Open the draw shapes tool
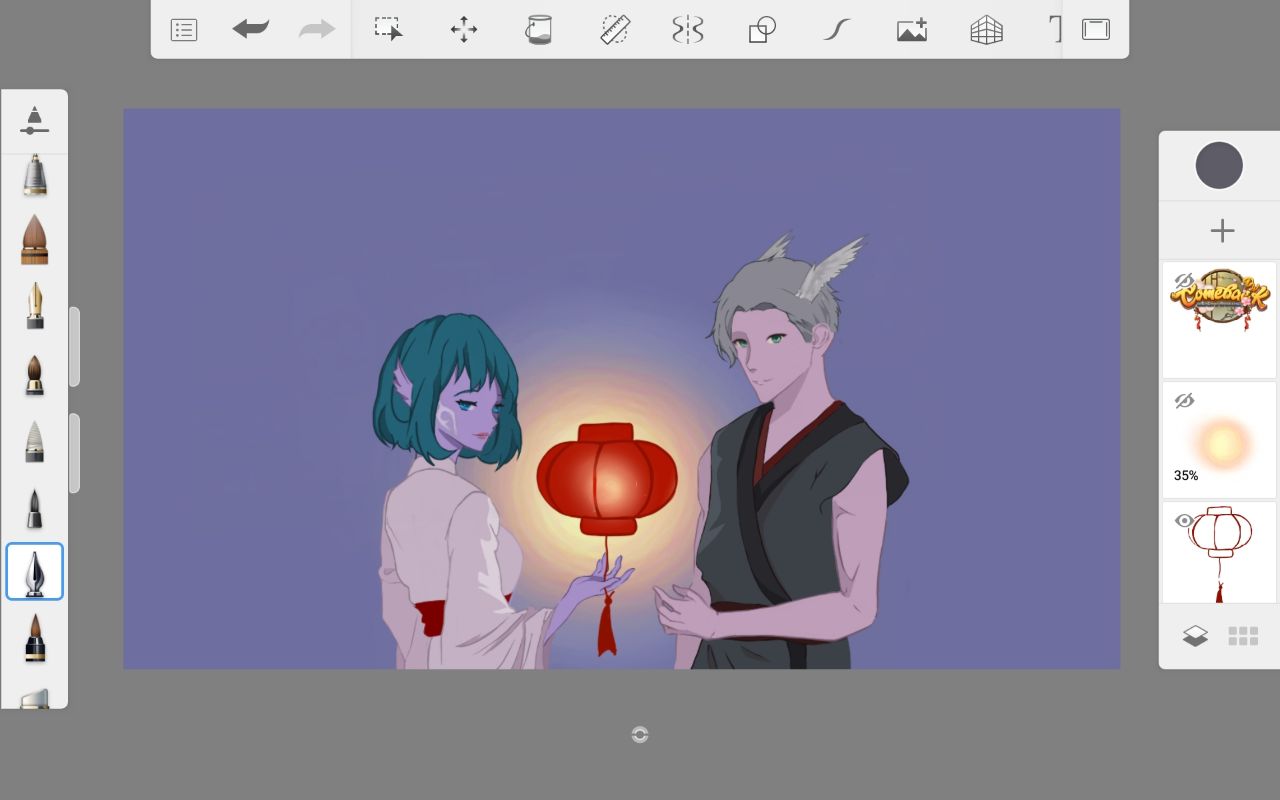The height and width of the screenshot is (800, 1280). (x=762, y=30)
